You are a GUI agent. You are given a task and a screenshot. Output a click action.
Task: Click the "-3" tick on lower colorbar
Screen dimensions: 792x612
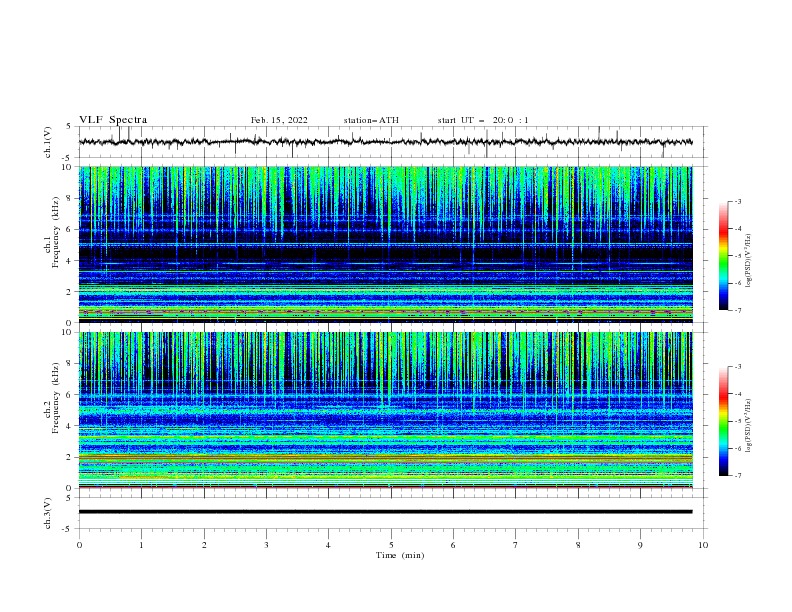738,367
